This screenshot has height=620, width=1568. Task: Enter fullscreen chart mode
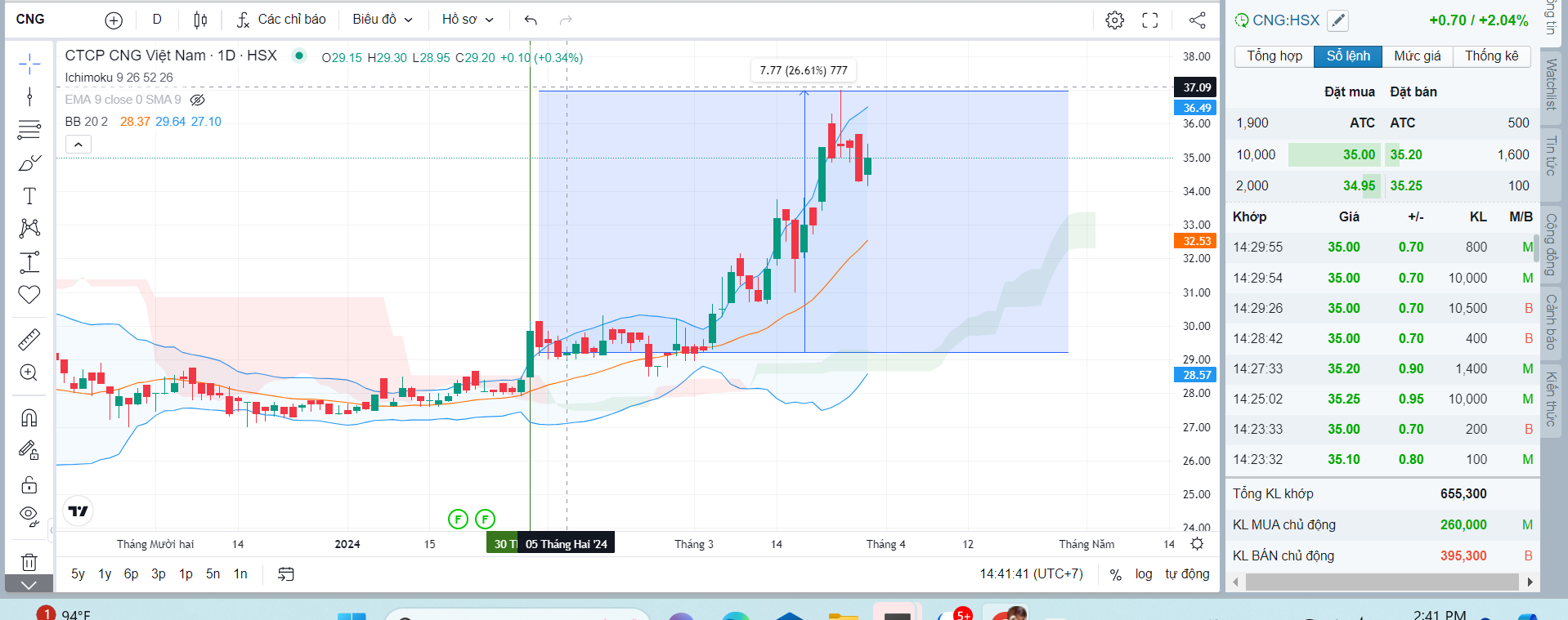pyautogui.click(x=1150, y=20)
